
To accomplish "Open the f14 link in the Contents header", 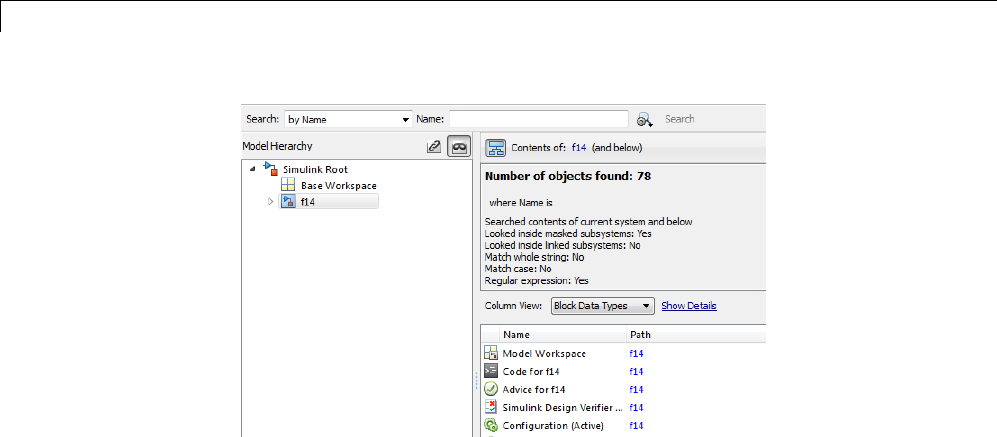I will 579,148.
